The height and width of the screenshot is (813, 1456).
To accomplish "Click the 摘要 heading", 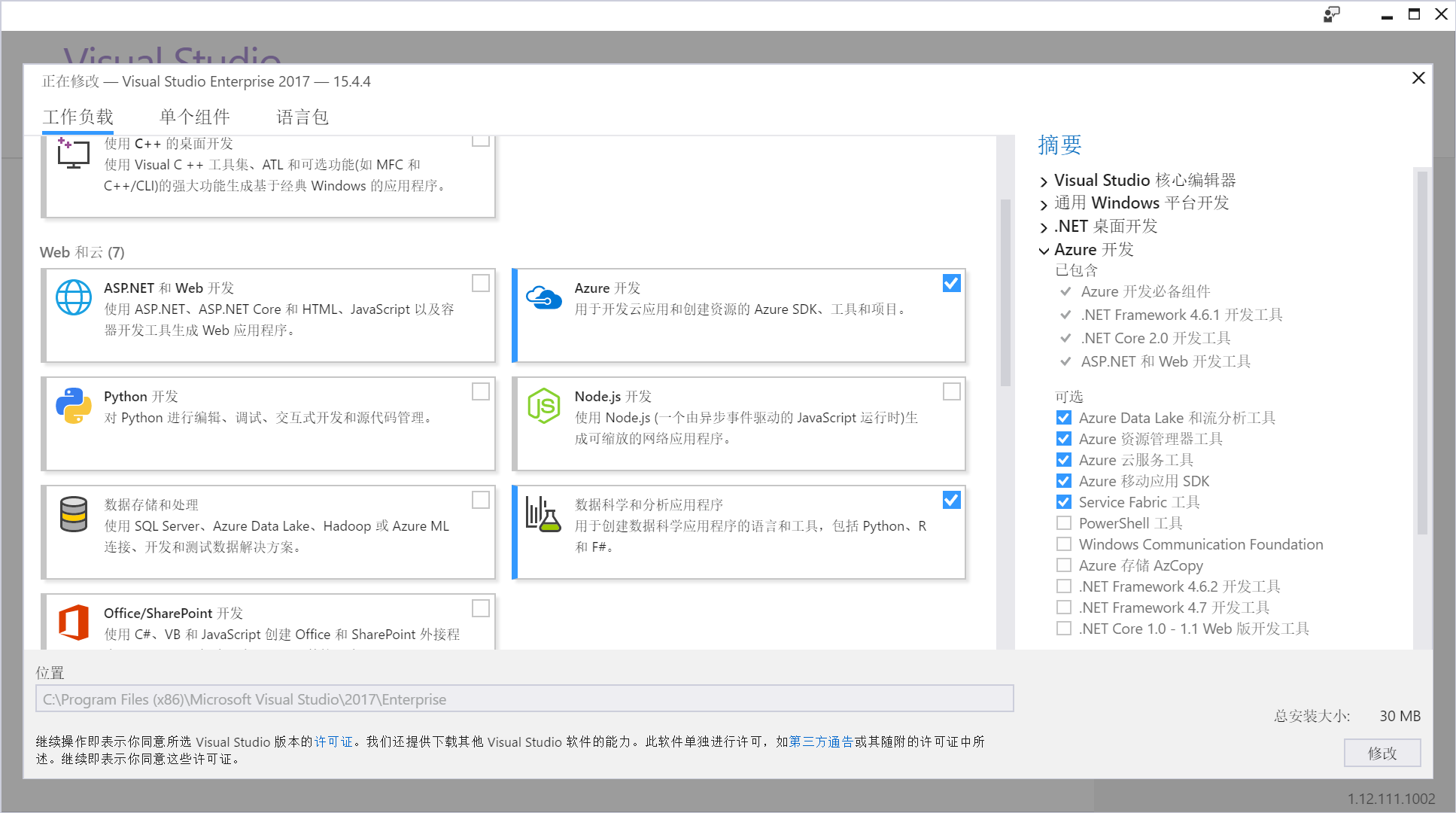I will coord(1059,145).
